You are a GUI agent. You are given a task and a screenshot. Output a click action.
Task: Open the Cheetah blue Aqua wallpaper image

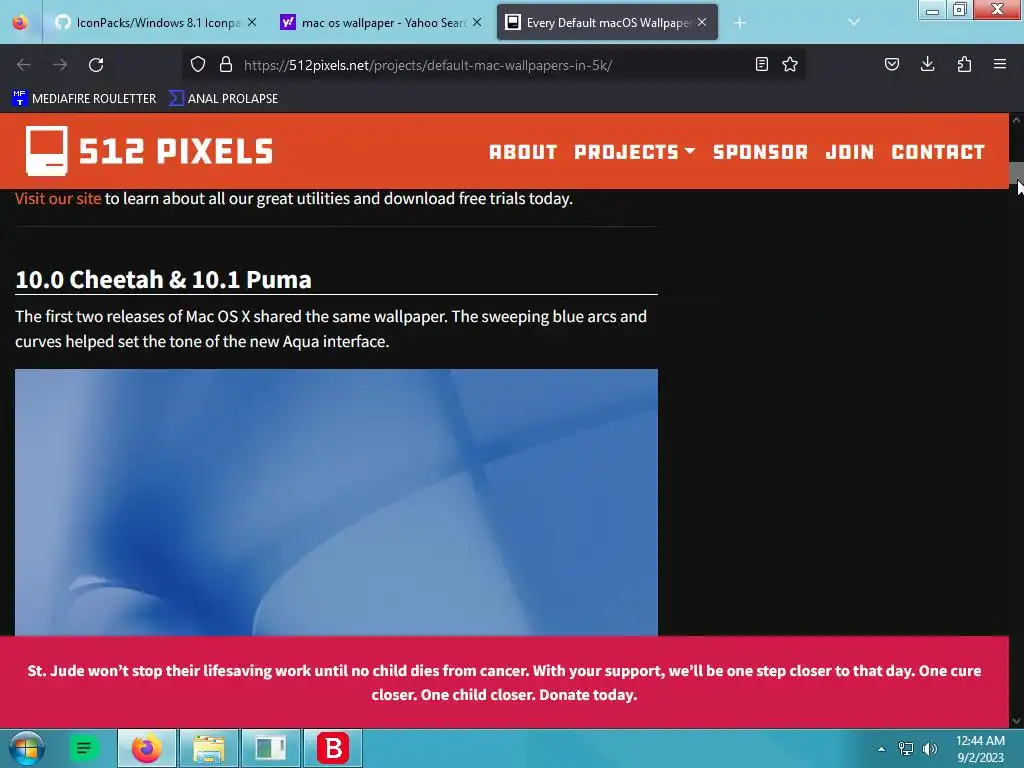[336, 502]
